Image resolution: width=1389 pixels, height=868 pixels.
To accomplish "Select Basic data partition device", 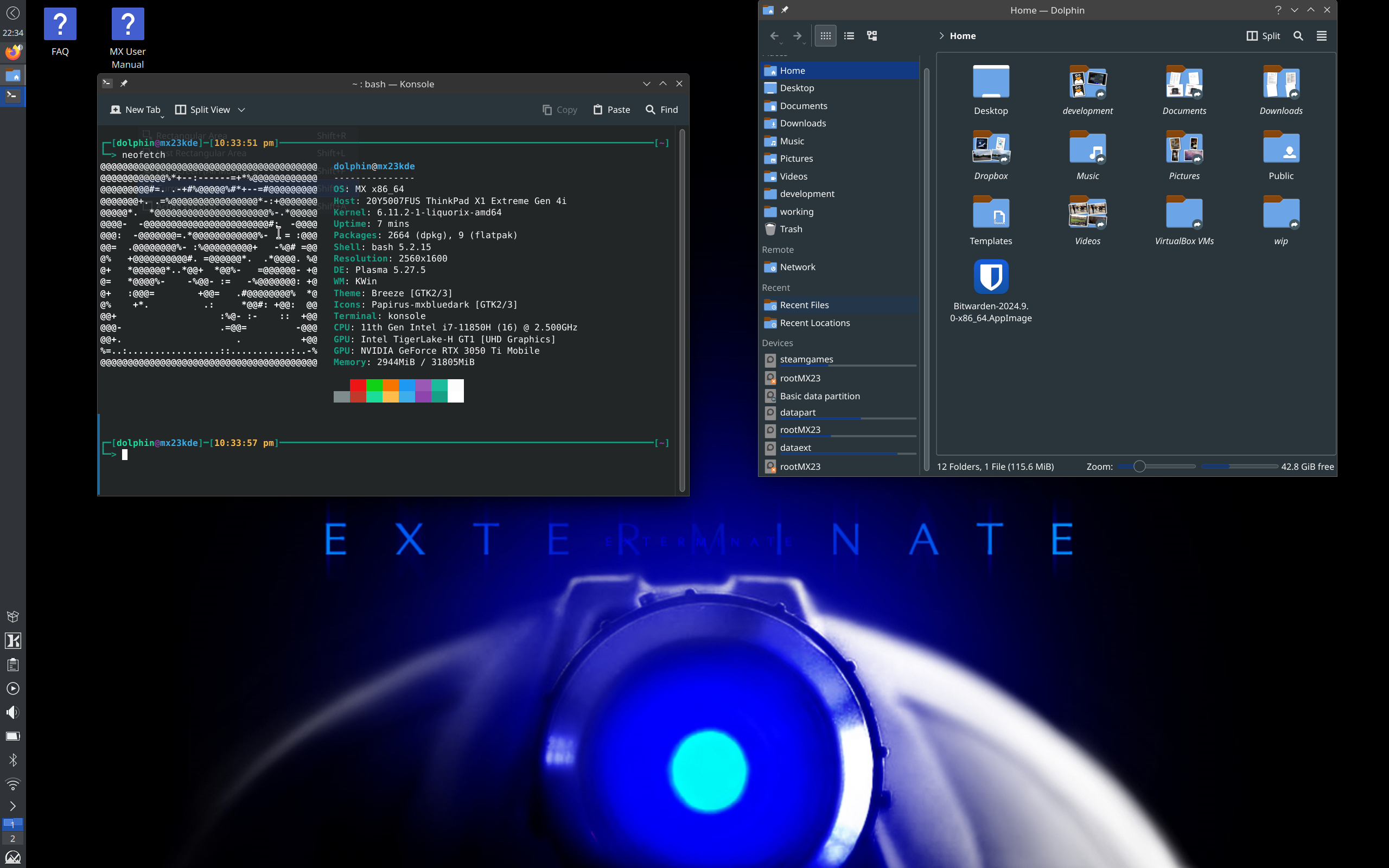I will click(840, 396).
